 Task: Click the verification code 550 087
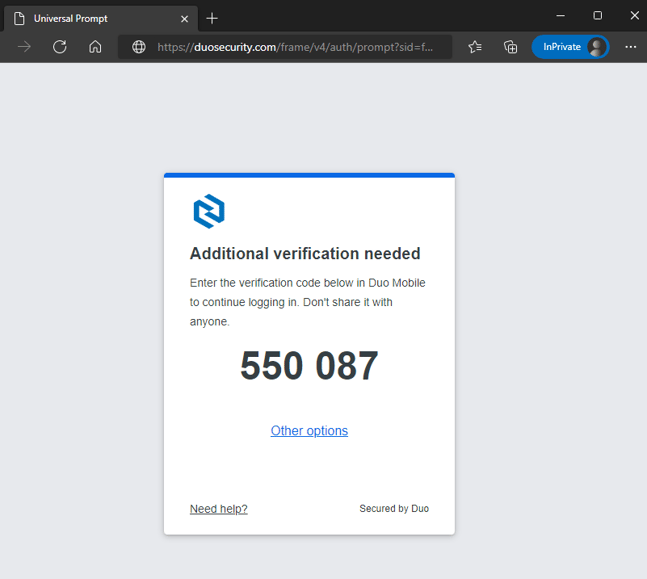309,365
